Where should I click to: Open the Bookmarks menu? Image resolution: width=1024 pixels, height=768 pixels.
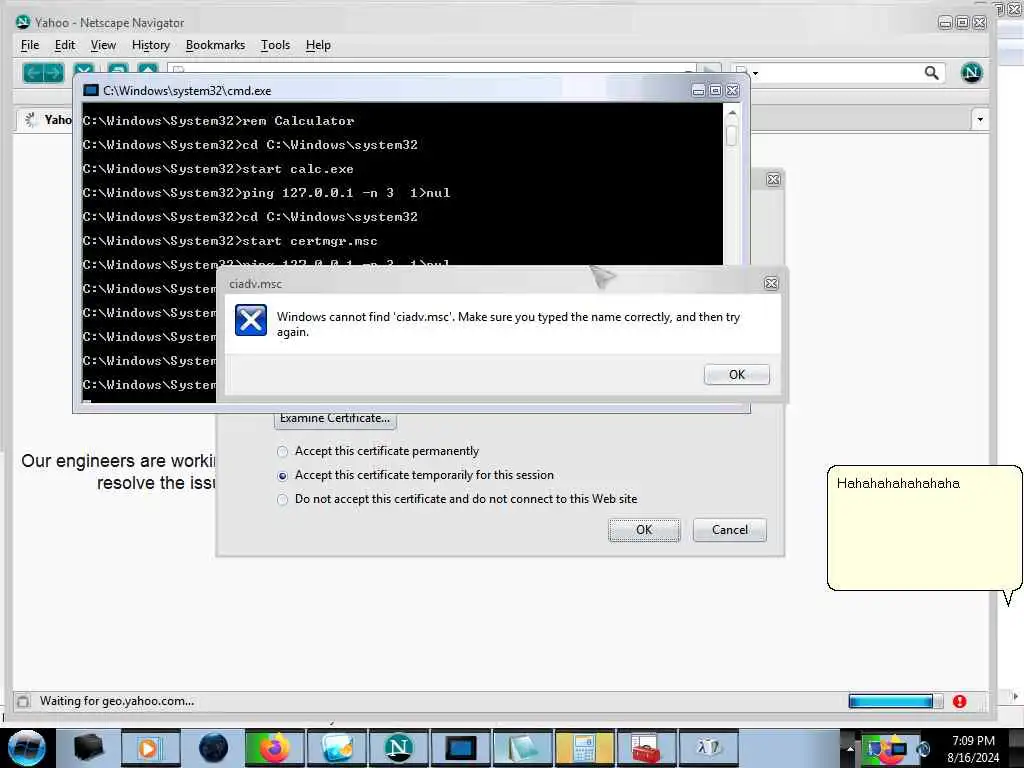click(x=216, y=45)
